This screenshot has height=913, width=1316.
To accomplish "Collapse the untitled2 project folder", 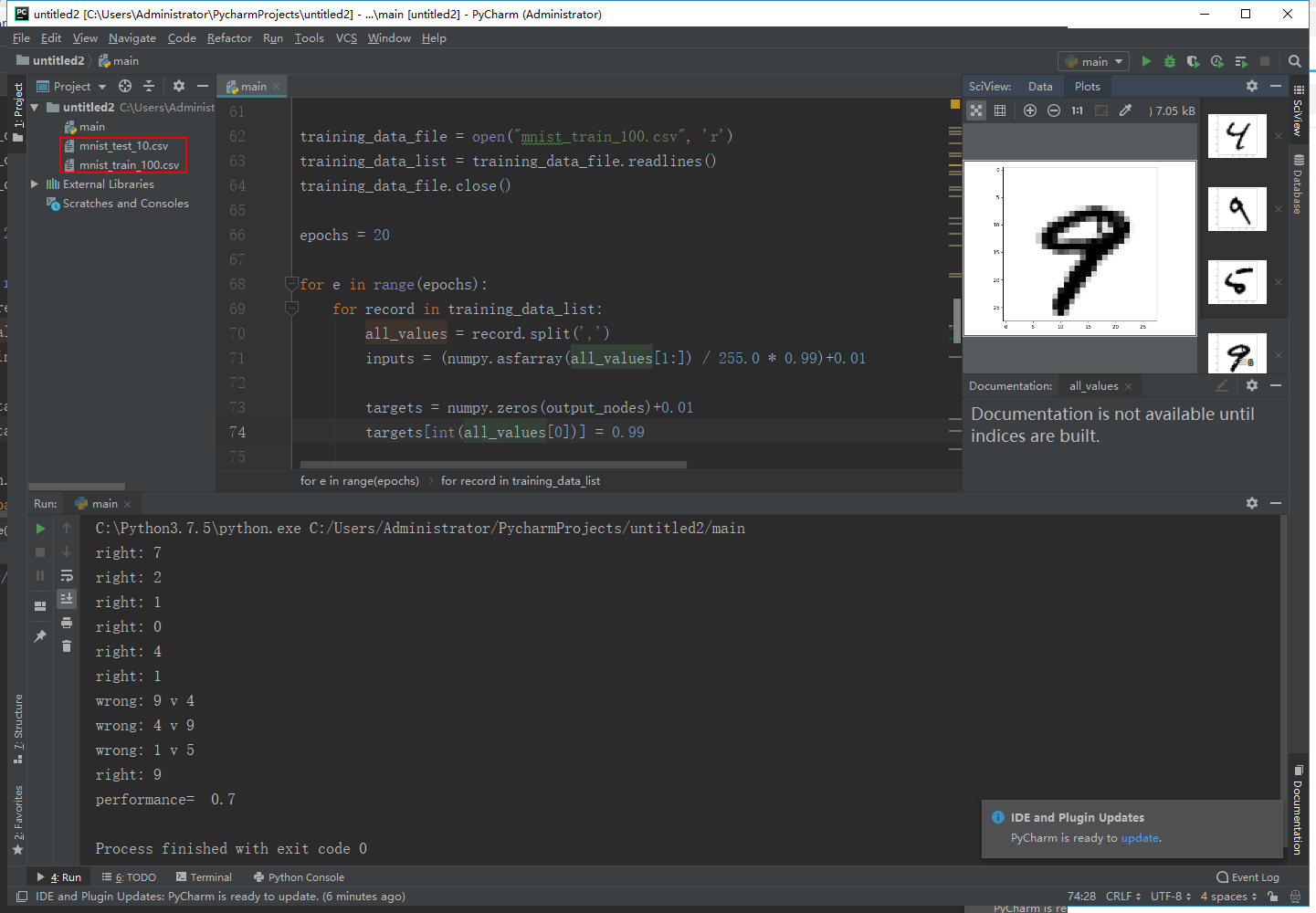I will click(x=35, y=107).
